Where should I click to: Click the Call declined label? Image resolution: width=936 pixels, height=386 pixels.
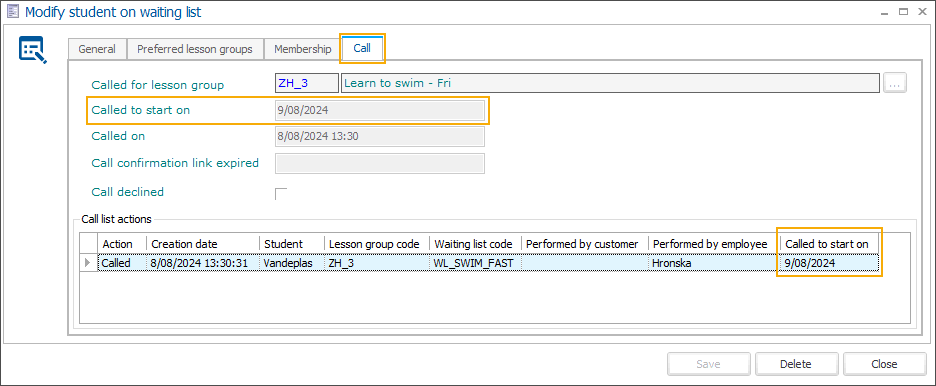(128, 192)
